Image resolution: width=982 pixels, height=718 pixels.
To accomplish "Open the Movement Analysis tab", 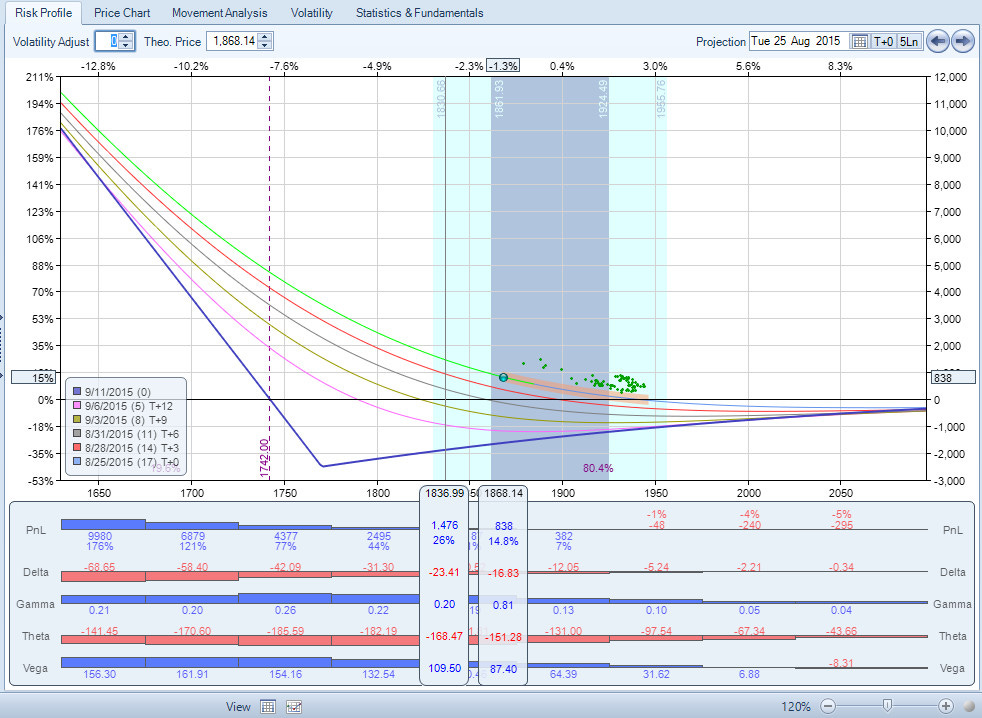I will click(x=219, y=13).
